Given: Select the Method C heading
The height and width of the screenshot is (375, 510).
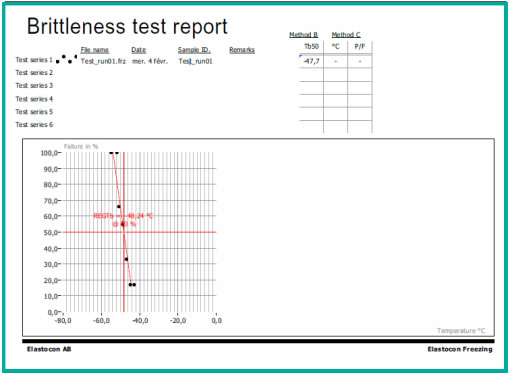Looking at the screenshot, I should coord(346,35).
